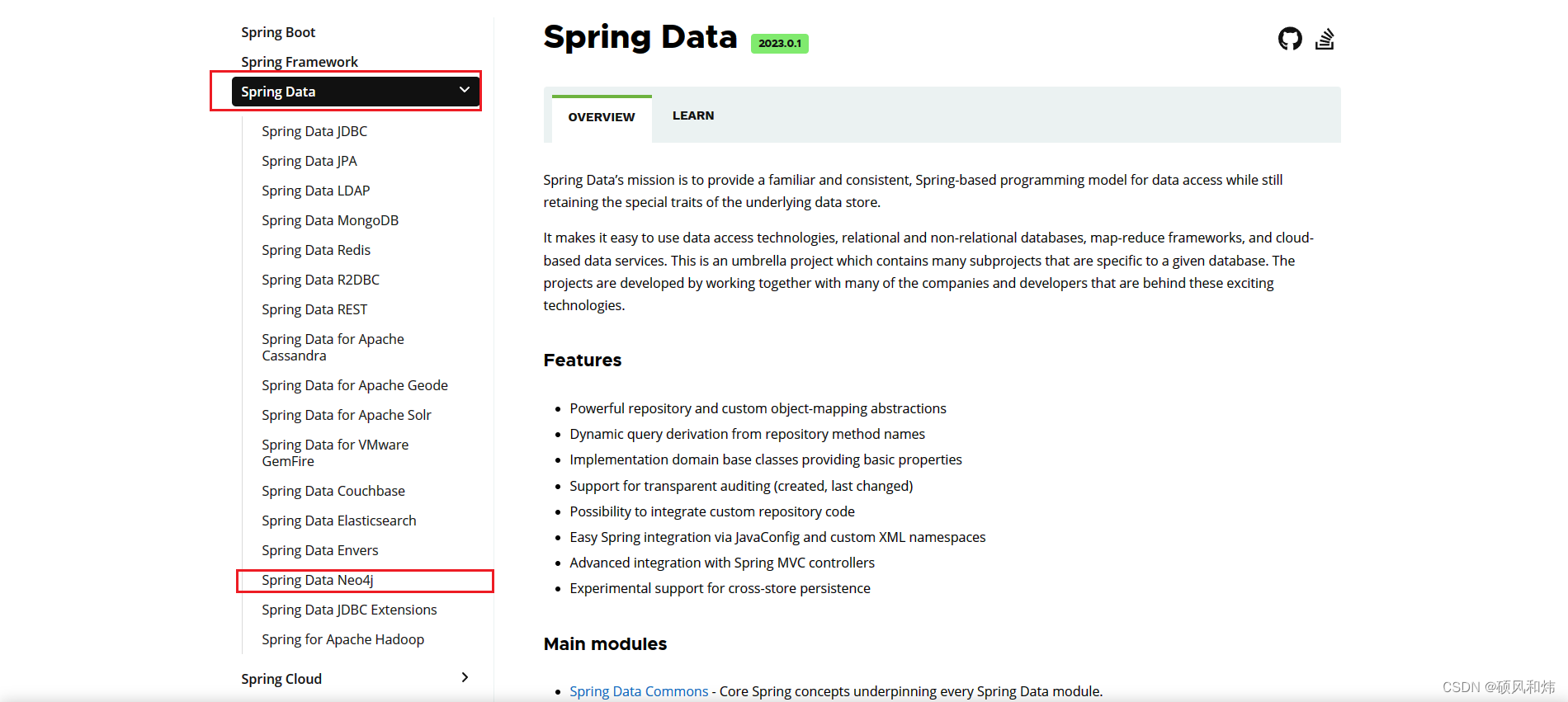Click the 2023.0.1 version badge
The height and width of the screenshot is (702, 1568).
coord(780,43)
